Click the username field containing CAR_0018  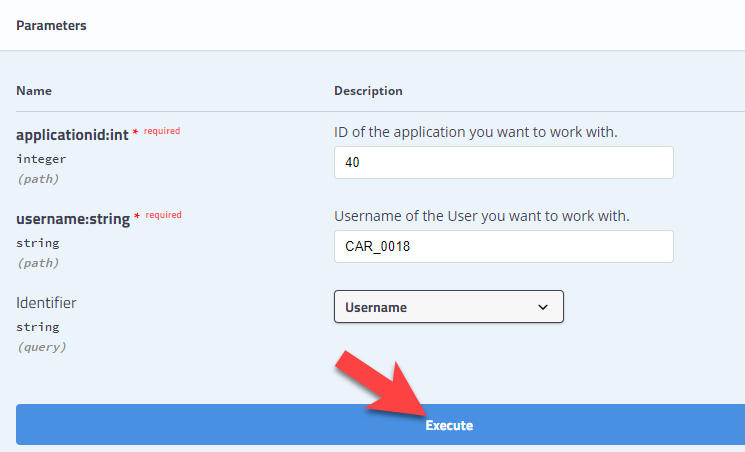[504, 246]
